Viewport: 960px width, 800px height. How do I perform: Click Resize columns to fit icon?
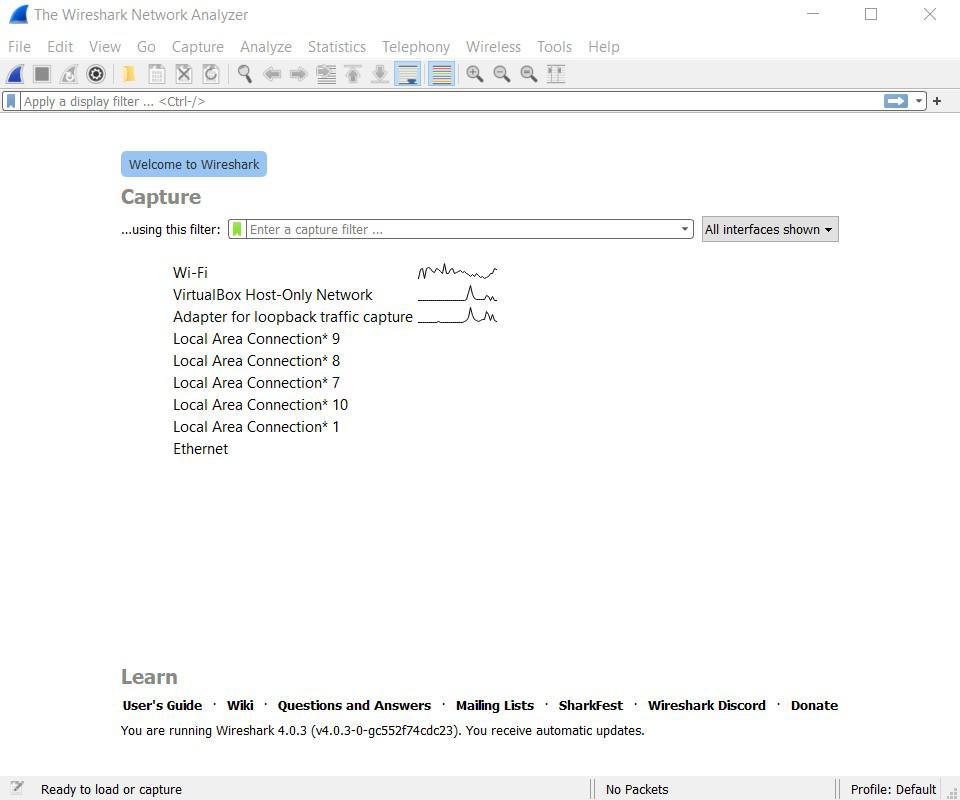pos(555,74)
